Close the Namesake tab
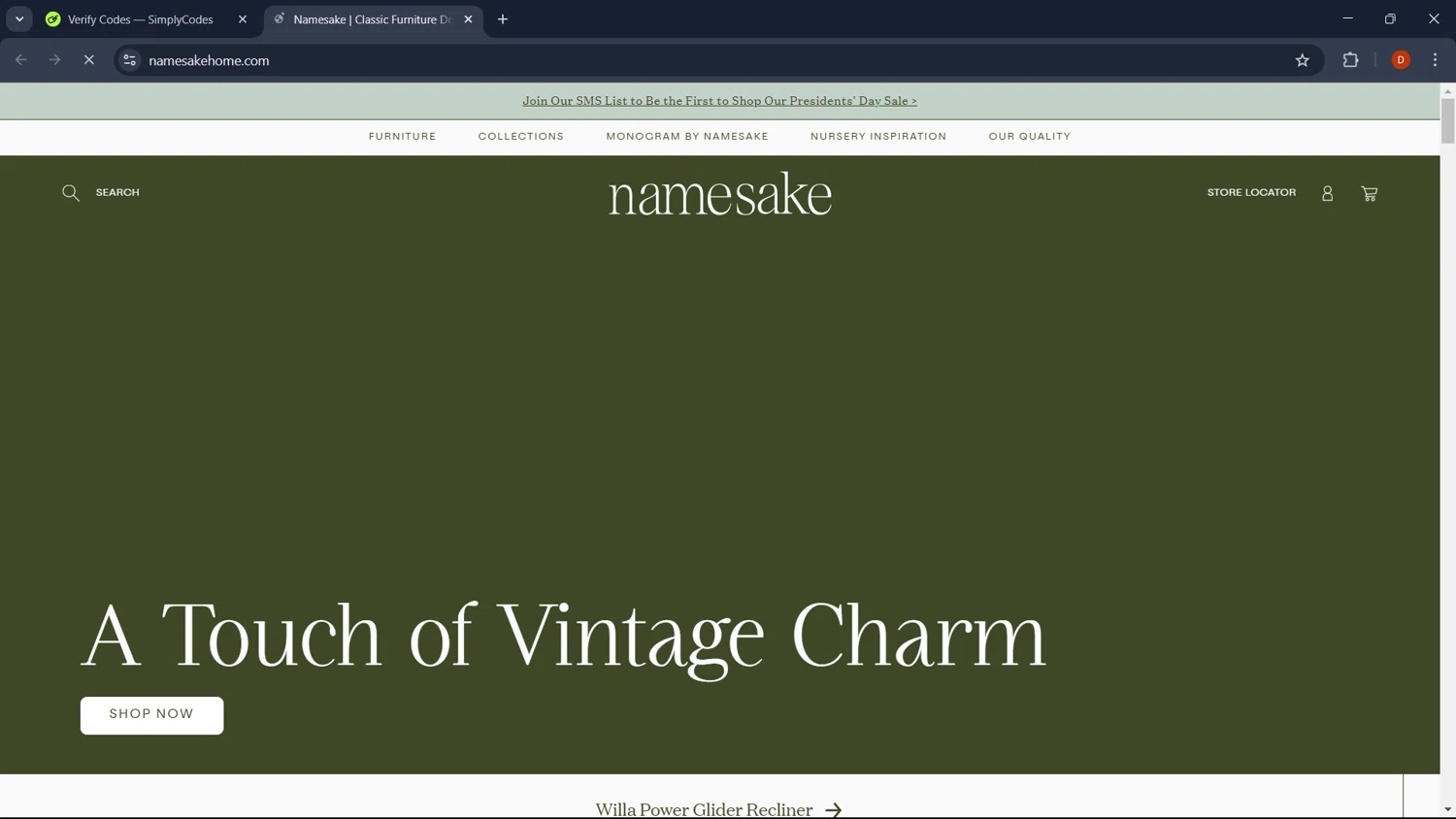Viewport: 1456px width, 819px height. [468, 19]
